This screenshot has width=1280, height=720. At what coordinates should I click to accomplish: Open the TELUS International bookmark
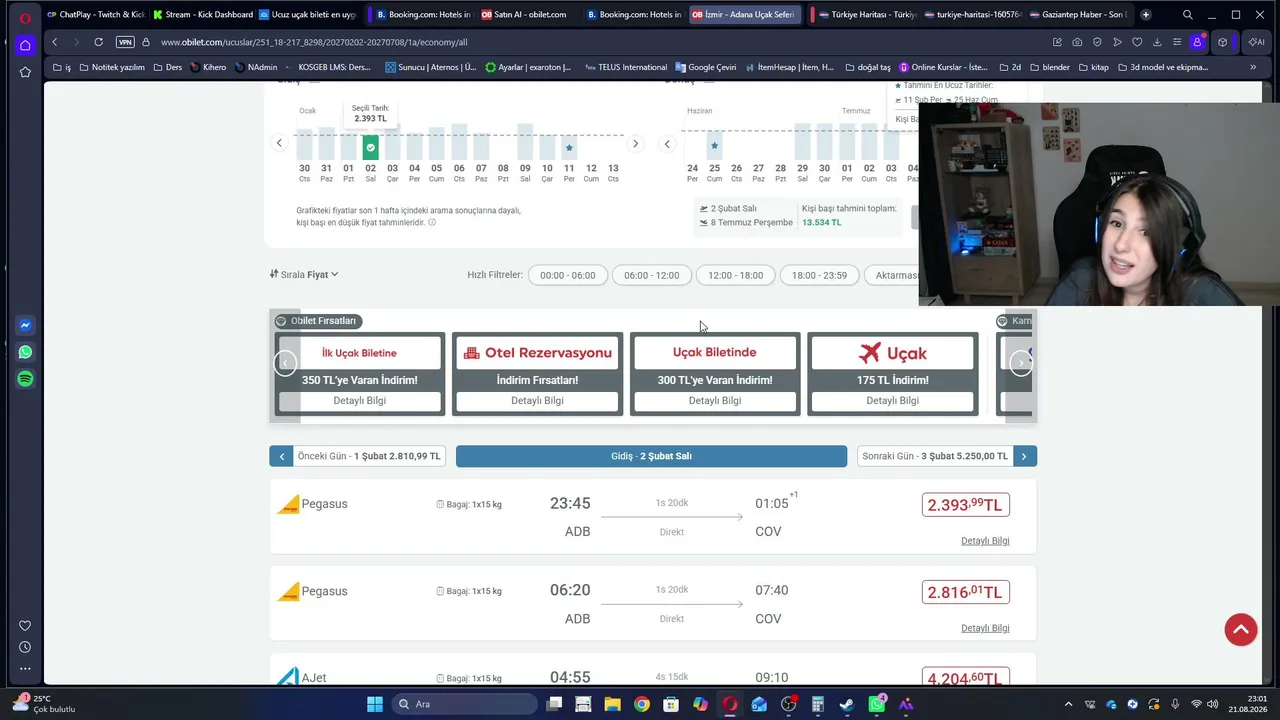(x=625, y=67)
